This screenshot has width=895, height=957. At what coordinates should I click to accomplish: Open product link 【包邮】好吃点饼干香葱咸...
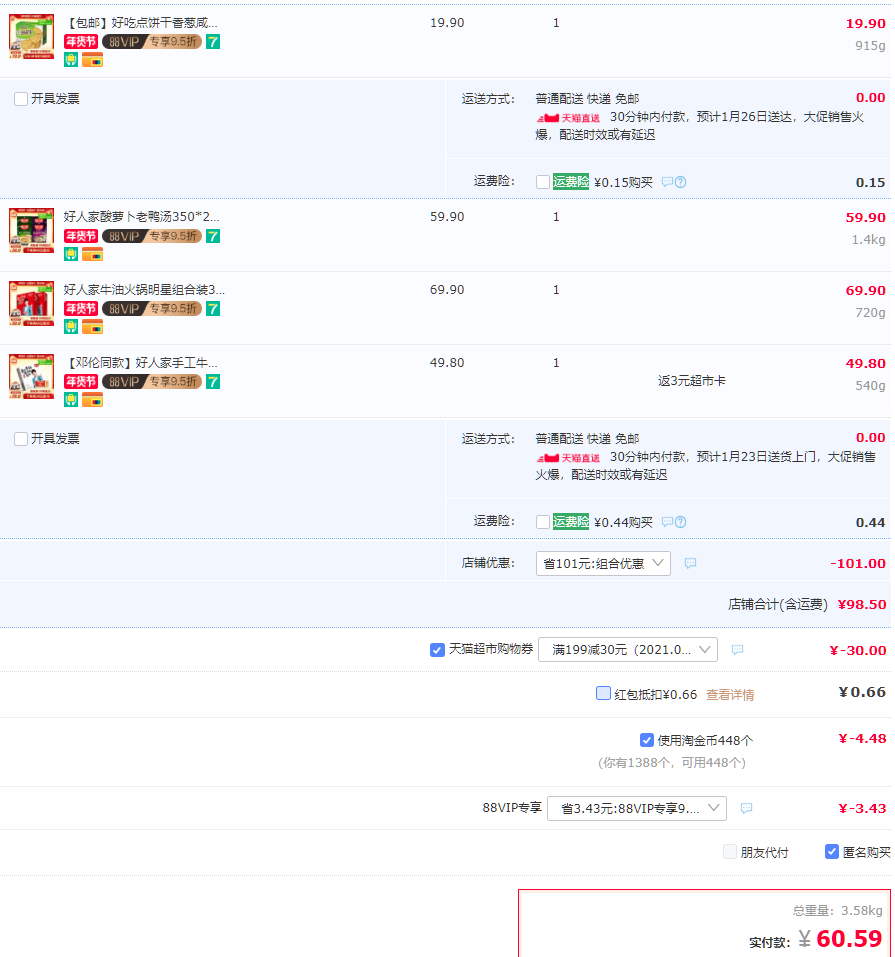pyautogui.click(x=140, y=23)
